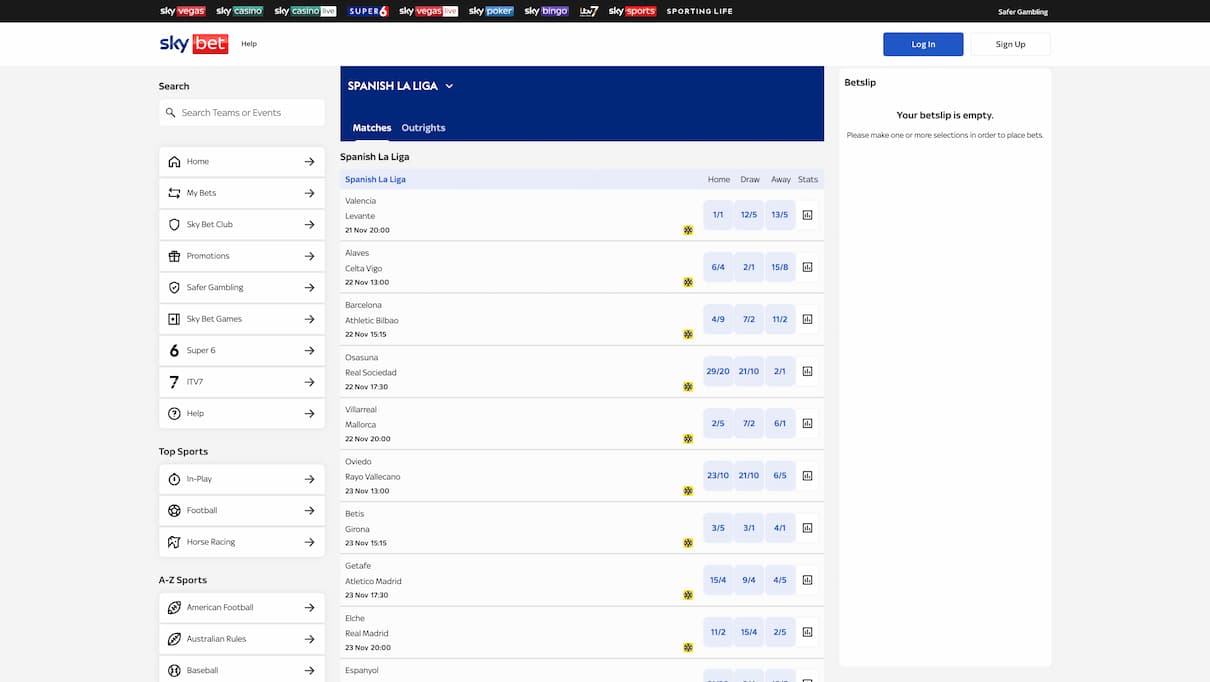View stats for Osasuna v Real Sociedad
The width and height of the screenshot is (1210, 682).
[x=807, y=371]
